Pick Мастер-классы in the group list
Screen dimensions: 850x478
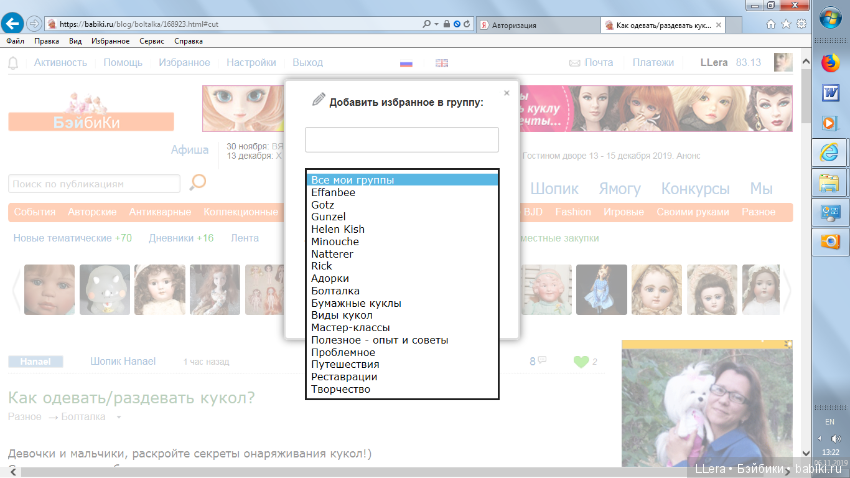pos(350,328)
